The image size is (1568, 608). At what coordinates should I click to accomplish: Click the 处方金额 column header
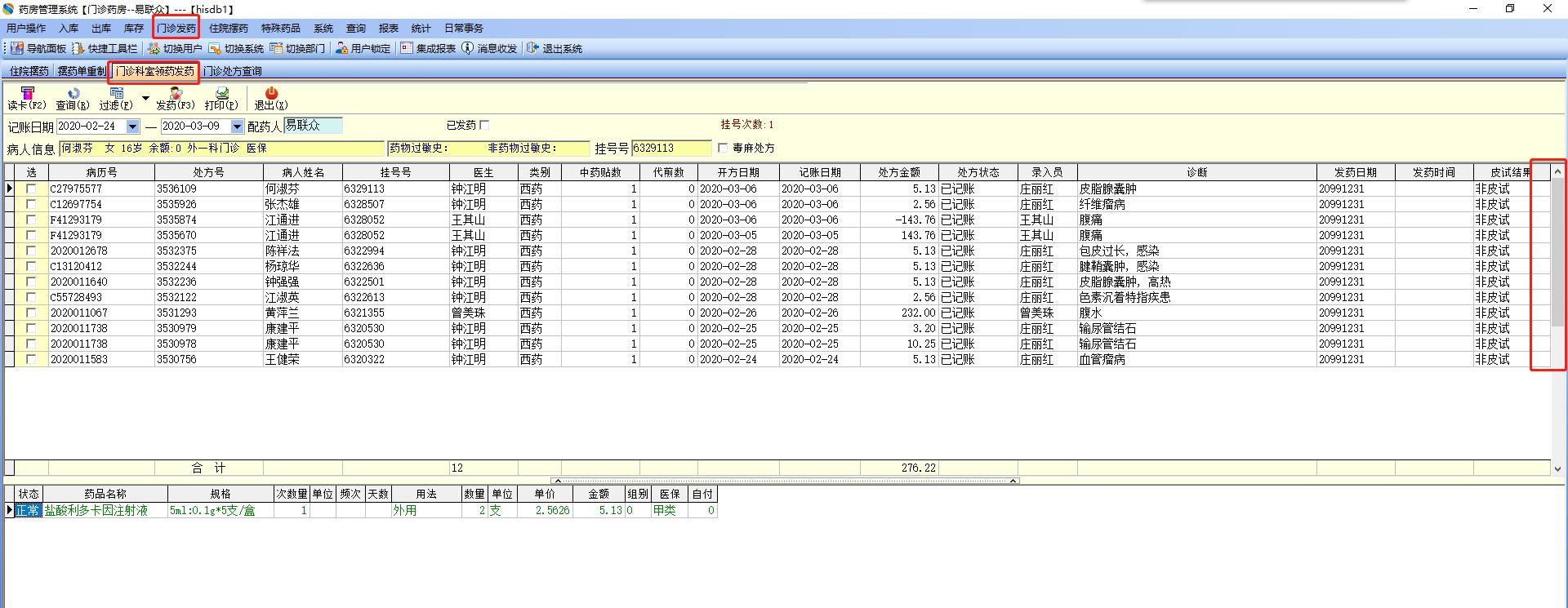899,172
